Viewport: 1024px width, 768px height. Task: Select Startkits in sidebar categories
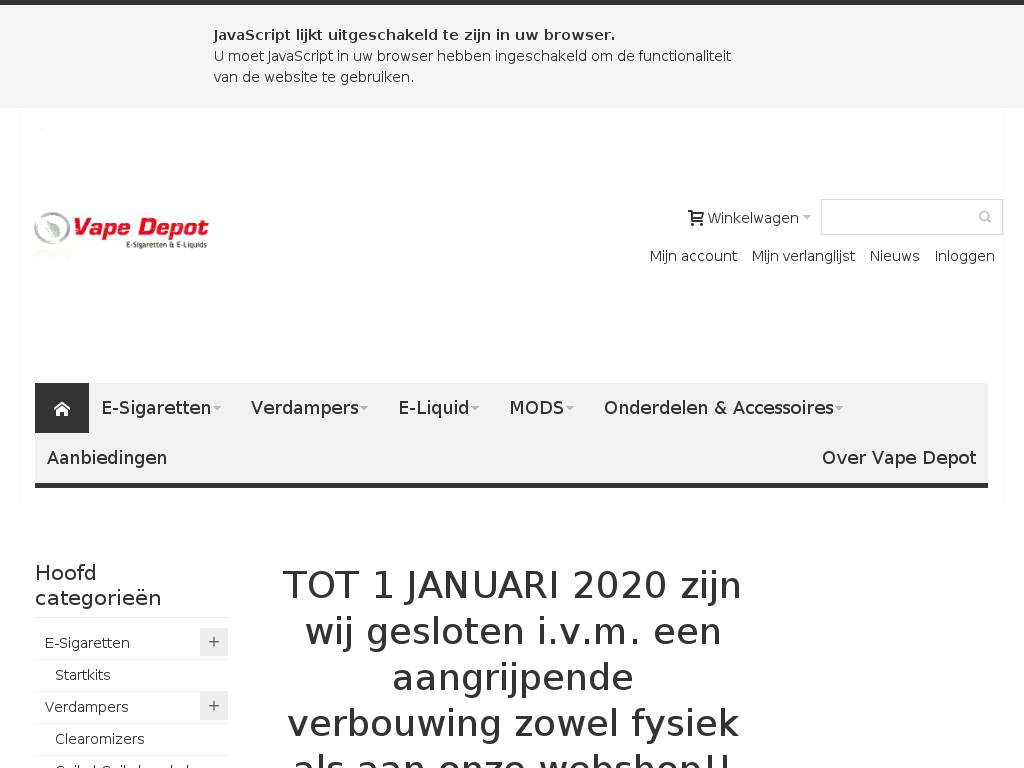[x=83, y=675]
